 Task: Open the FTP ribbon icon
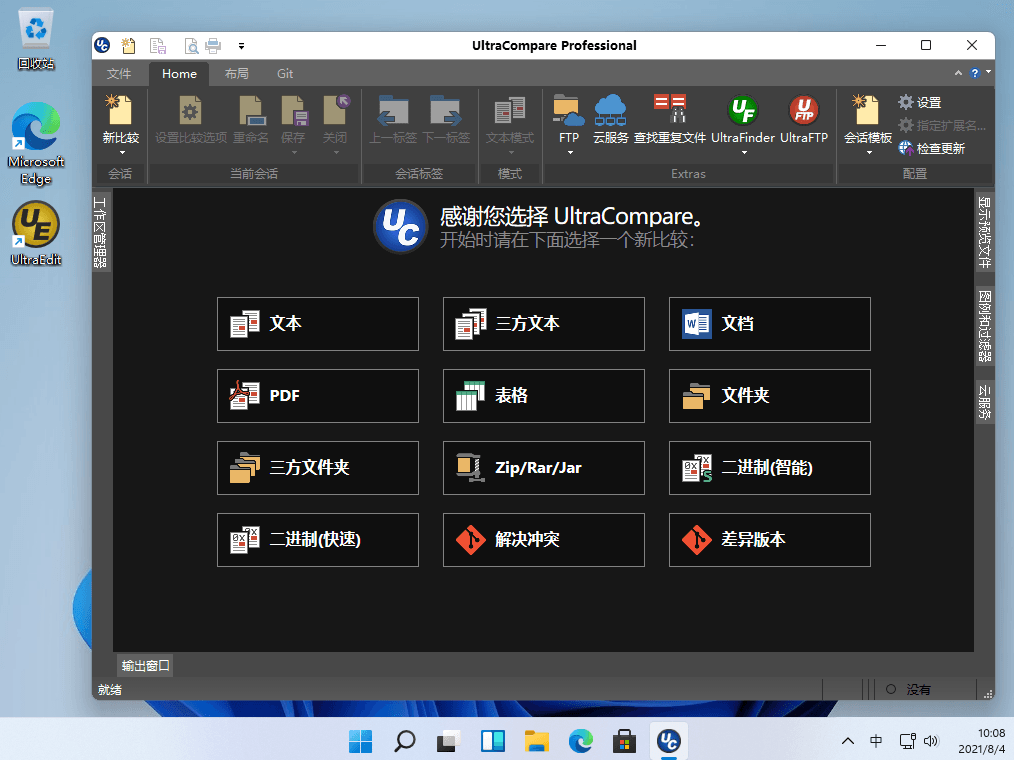569,111
